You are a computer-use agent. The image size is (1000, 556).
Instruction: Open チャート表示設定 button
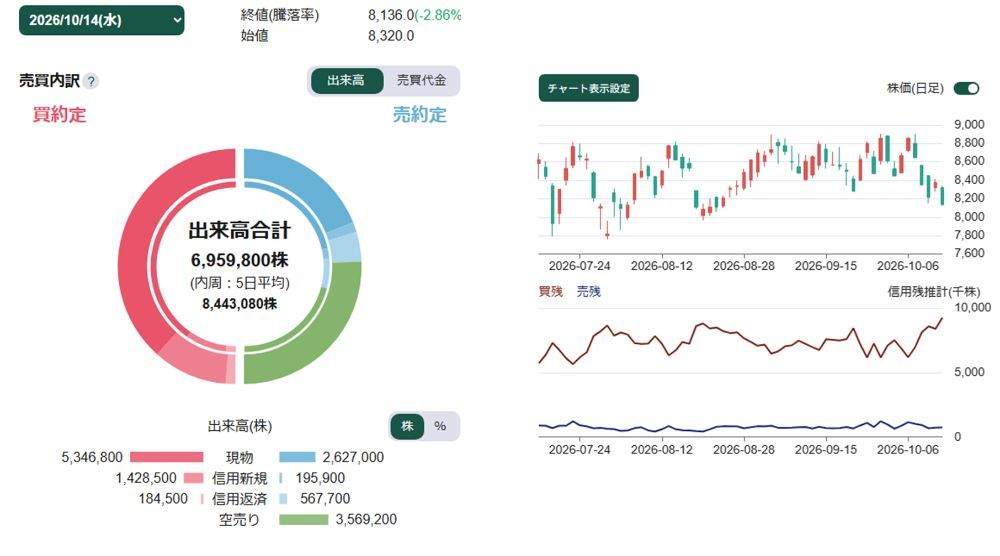point(589,88)
